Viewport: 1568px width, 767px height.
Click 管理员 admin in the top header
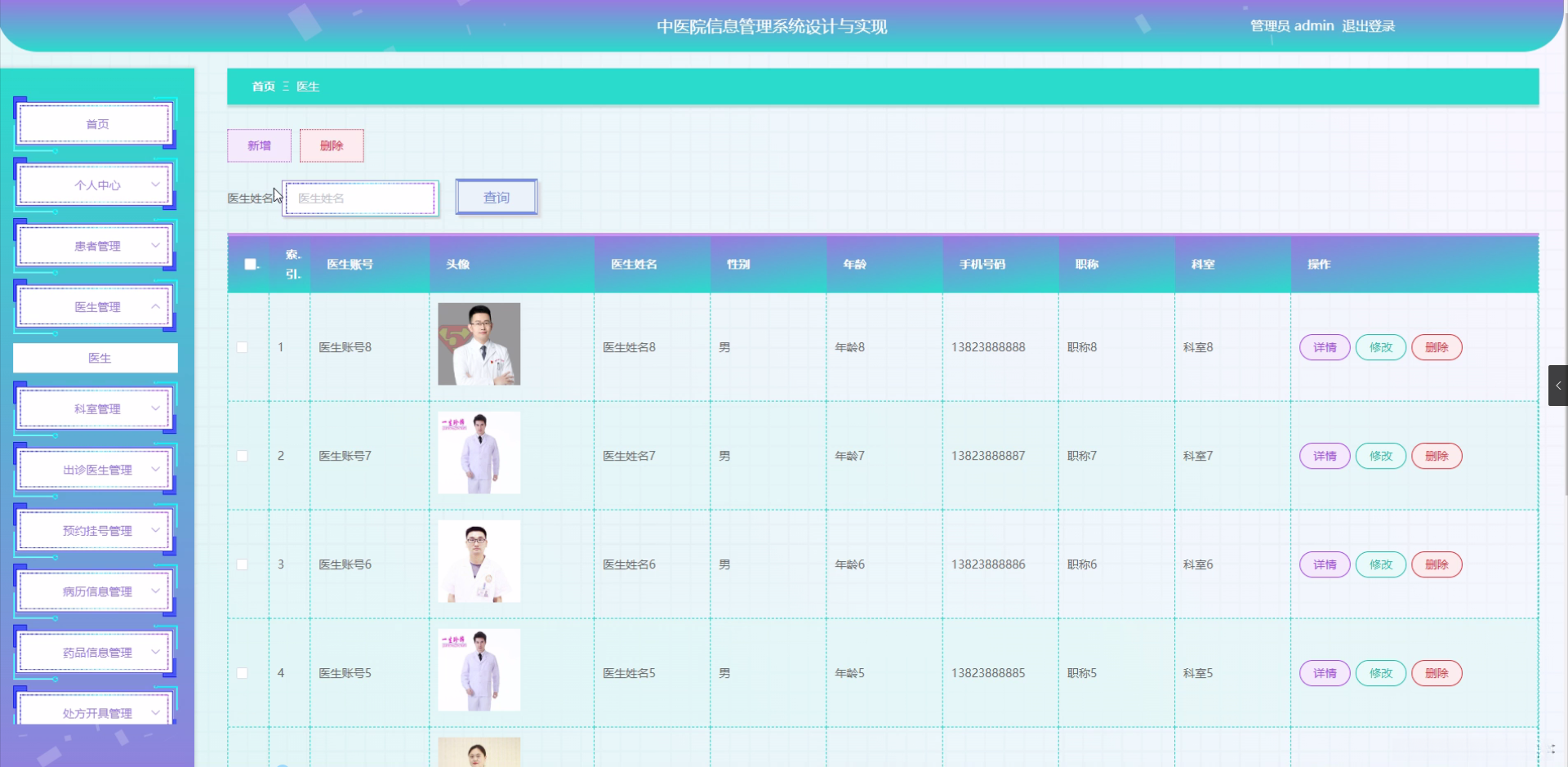[x=1292, y=26]
